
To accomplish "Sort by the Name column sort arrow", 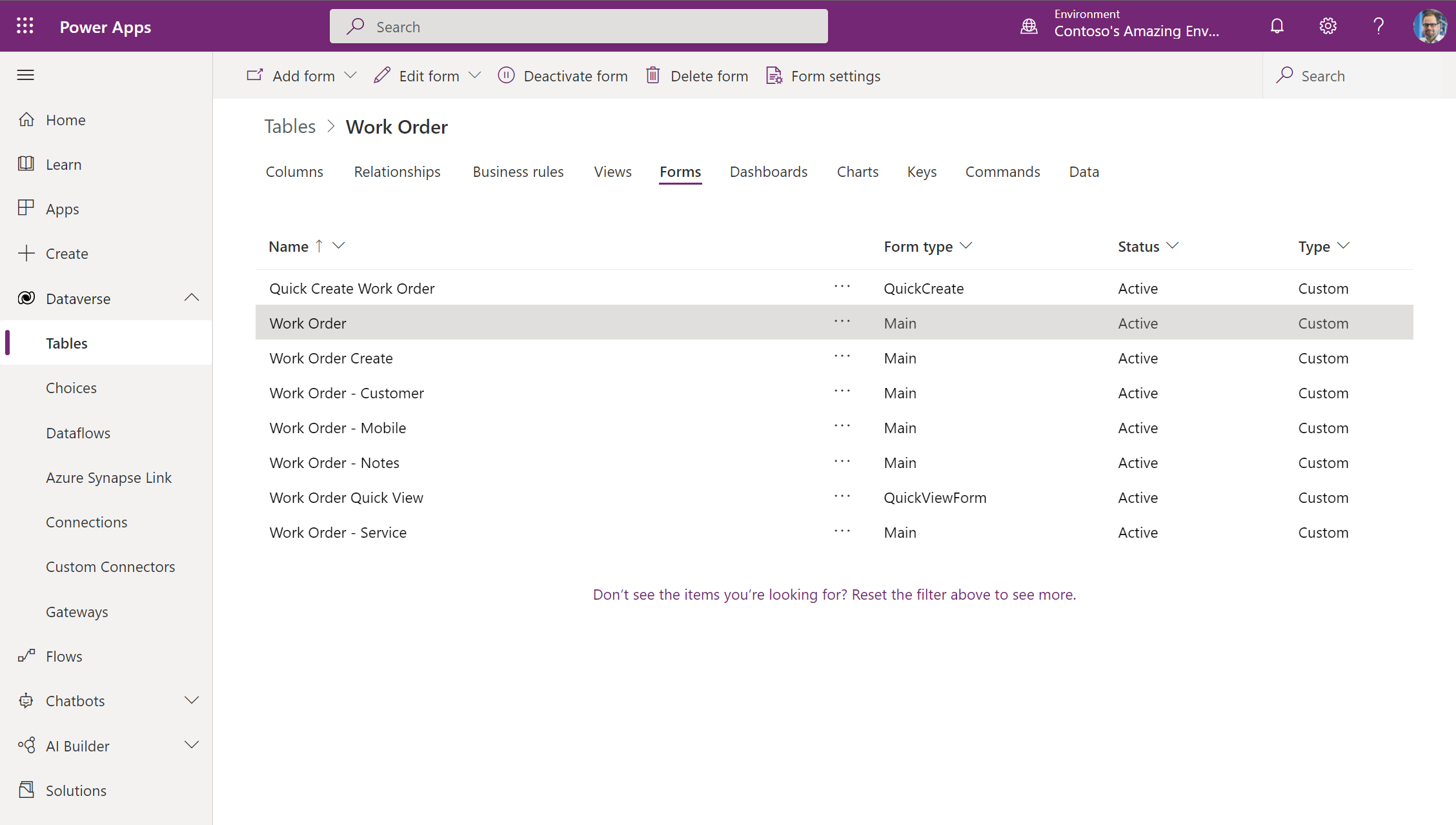I will point(319,246).
